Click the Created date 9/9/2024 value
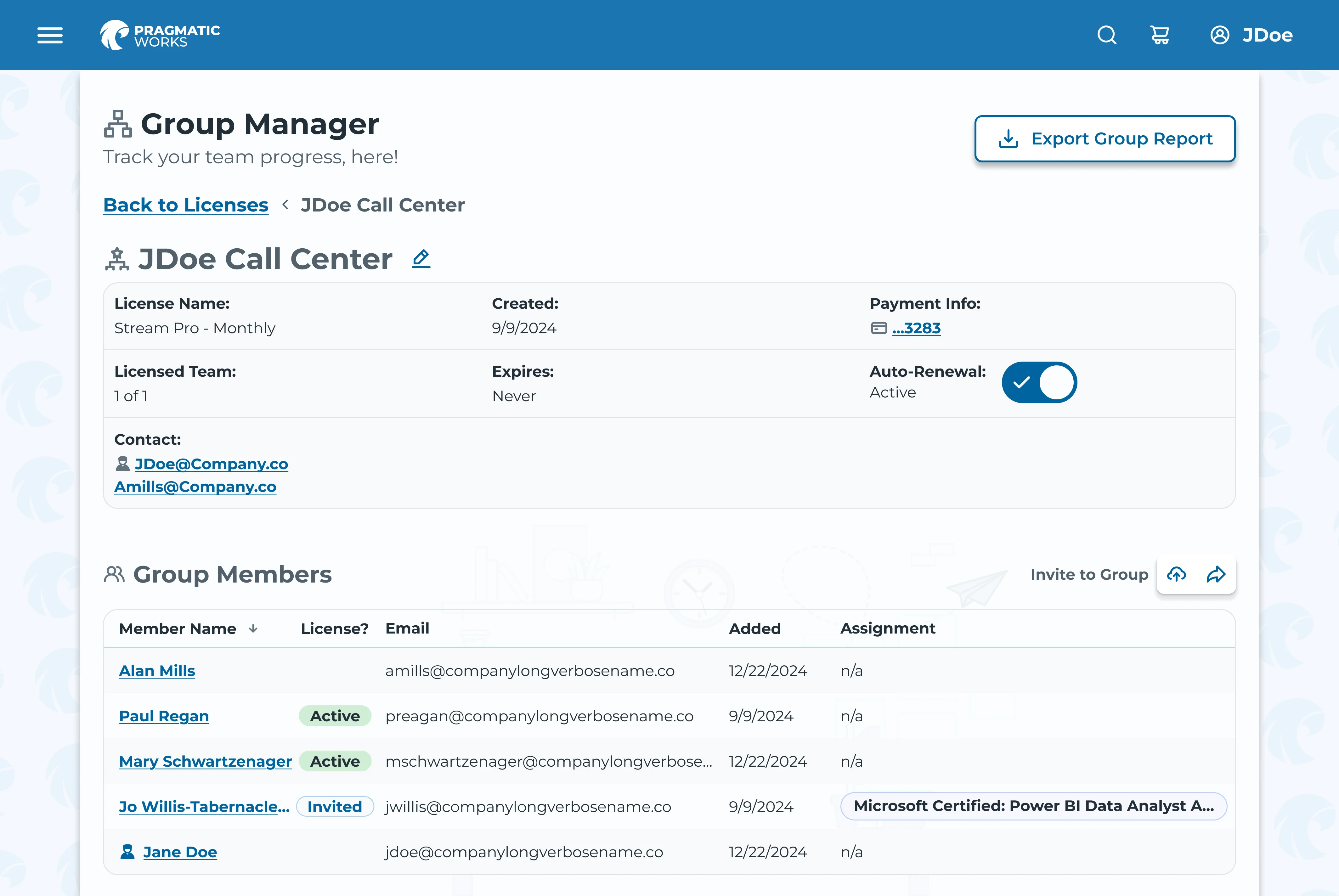The width and height of the screenshot is (1339, 896). 524,328
